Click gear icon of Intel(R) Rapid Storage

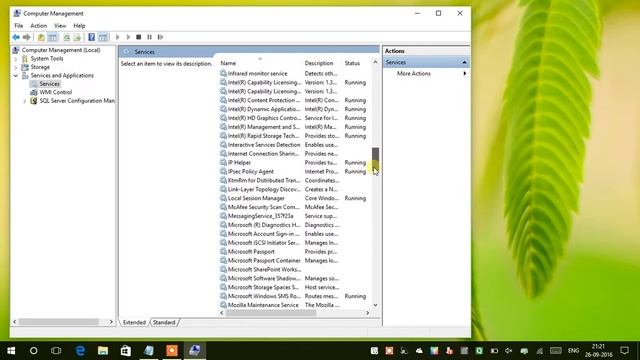click(x=223, y=136)
